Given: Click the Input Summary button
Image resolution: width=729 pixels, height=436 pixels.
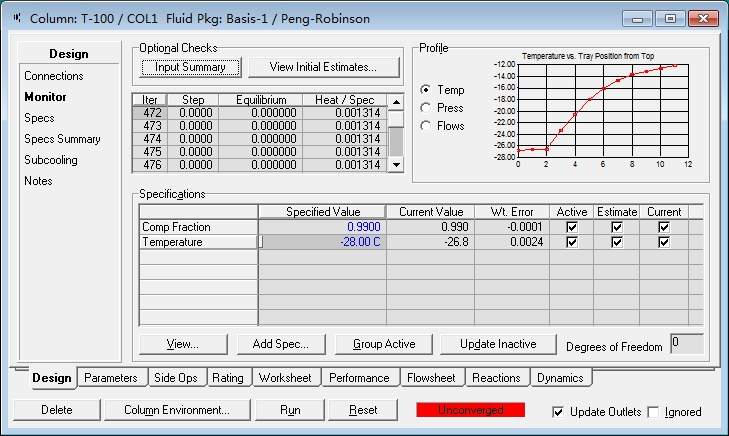Looking at the screenshot, I should (x=190, y=67).
